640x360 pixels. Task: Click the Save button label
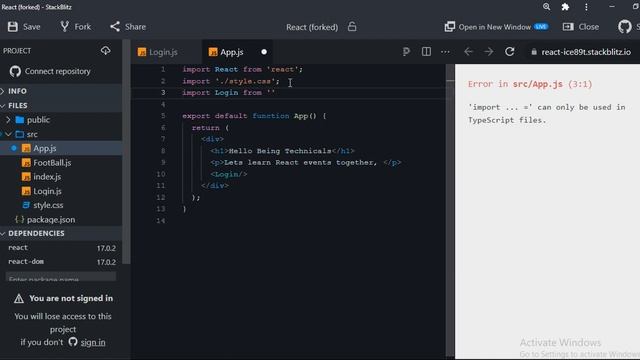pyautogui.click(x=31, y=27)
